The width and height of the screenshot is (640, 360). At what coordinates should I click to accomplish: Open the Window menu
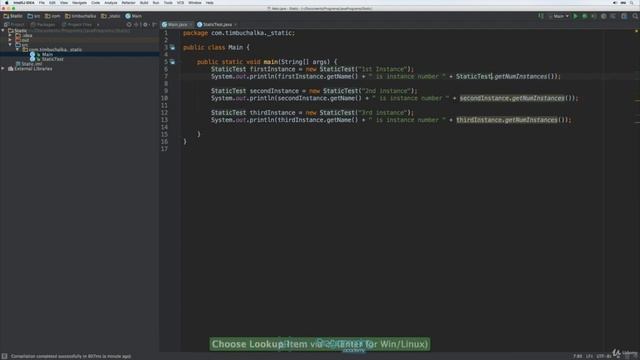click(195, 2)
